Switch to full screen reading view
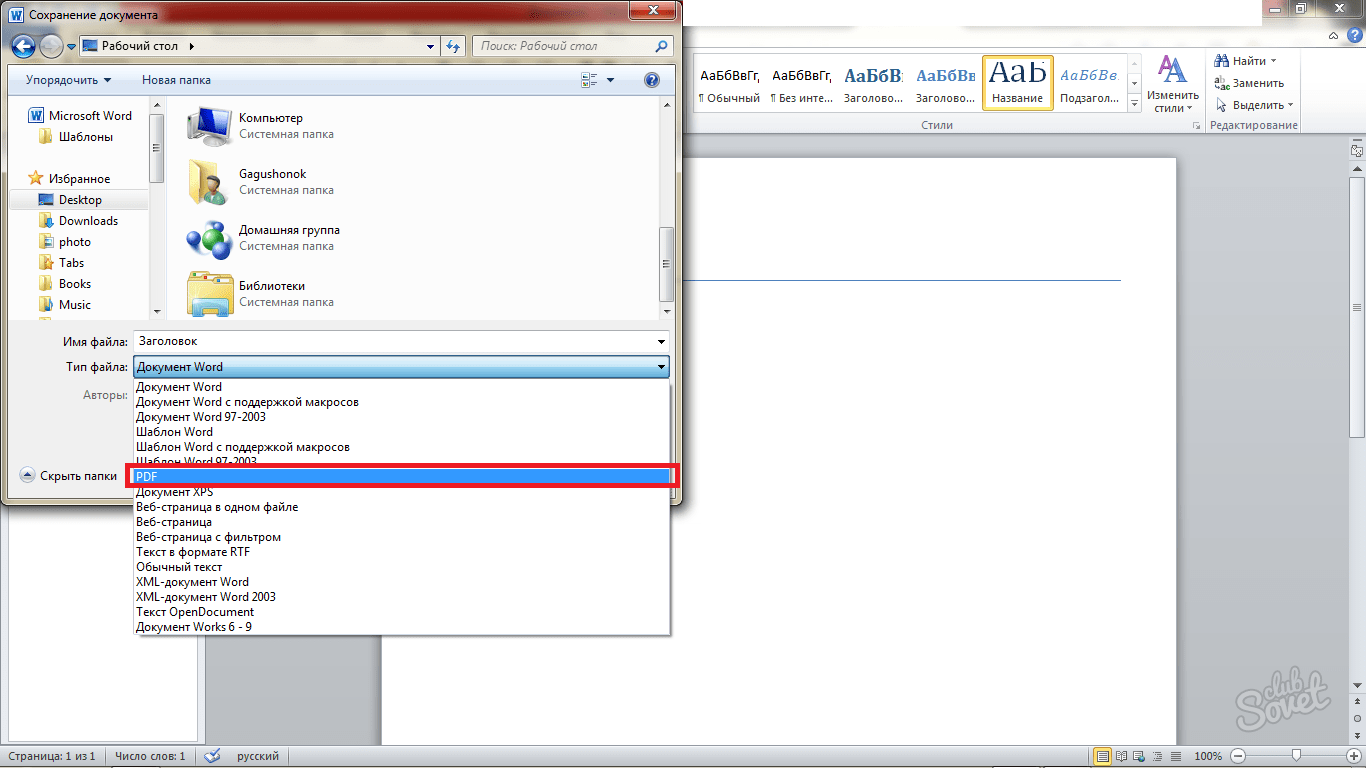 point(1121,756)
